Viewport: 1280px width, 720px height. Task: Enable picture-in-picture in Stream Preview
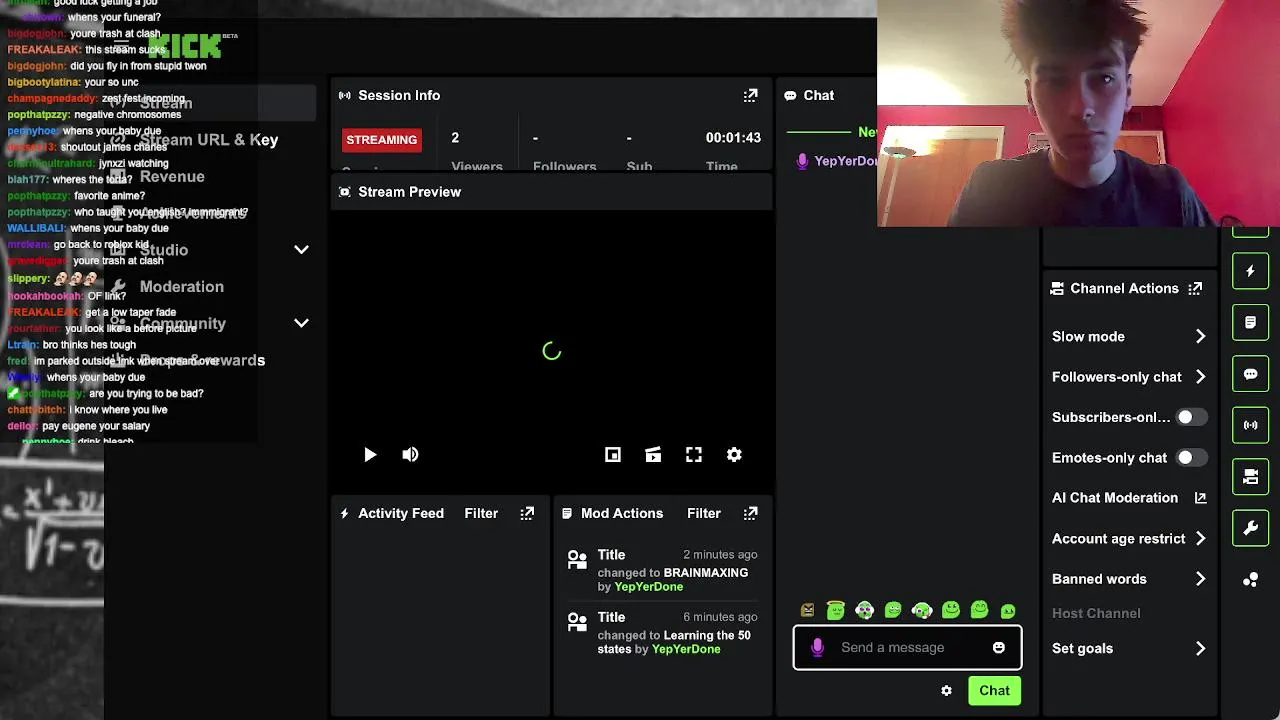[613, 454]
